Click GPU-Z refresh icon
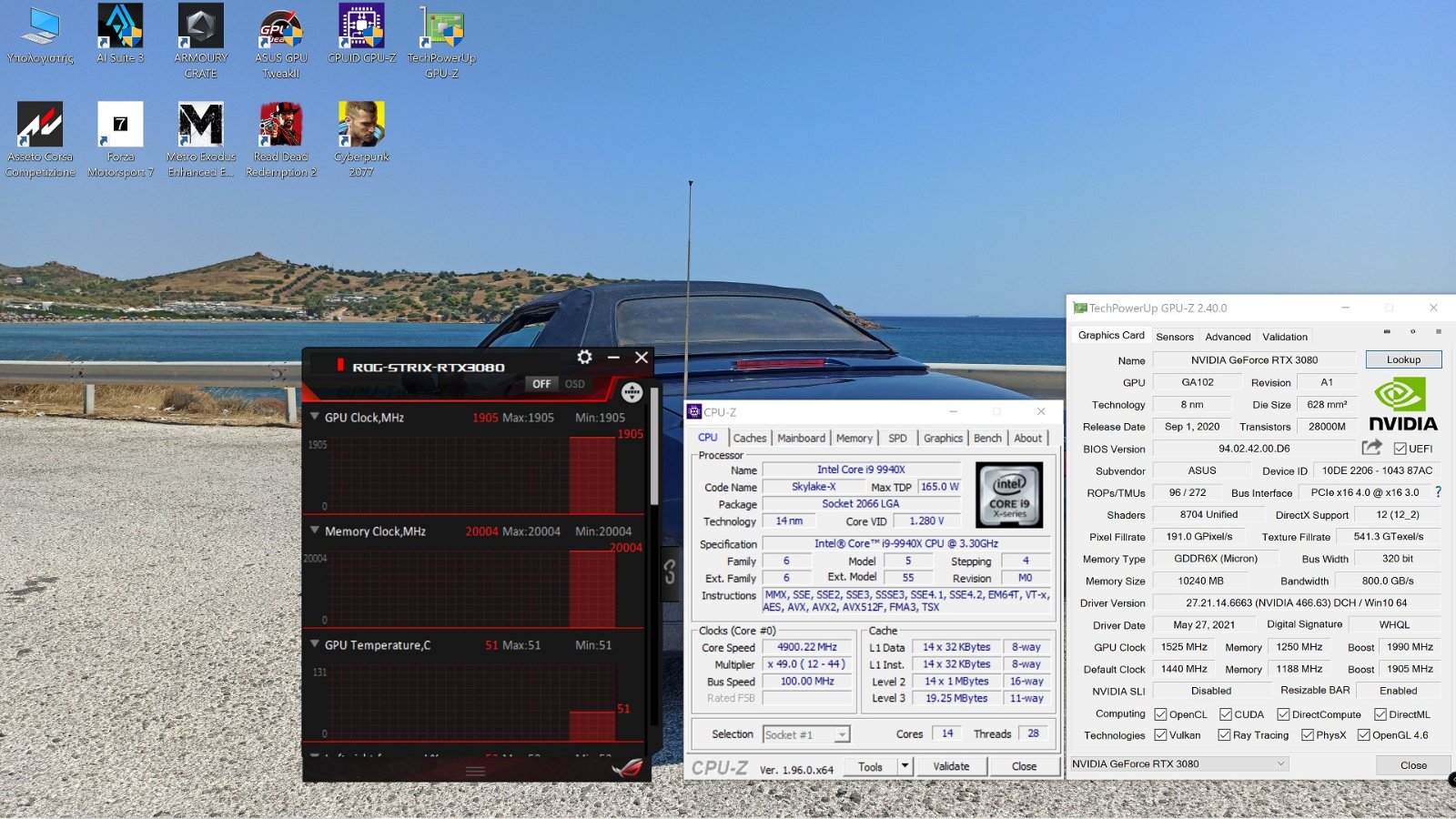Viewport: 1456px width, 819px height. click(x=1412, y=331)
